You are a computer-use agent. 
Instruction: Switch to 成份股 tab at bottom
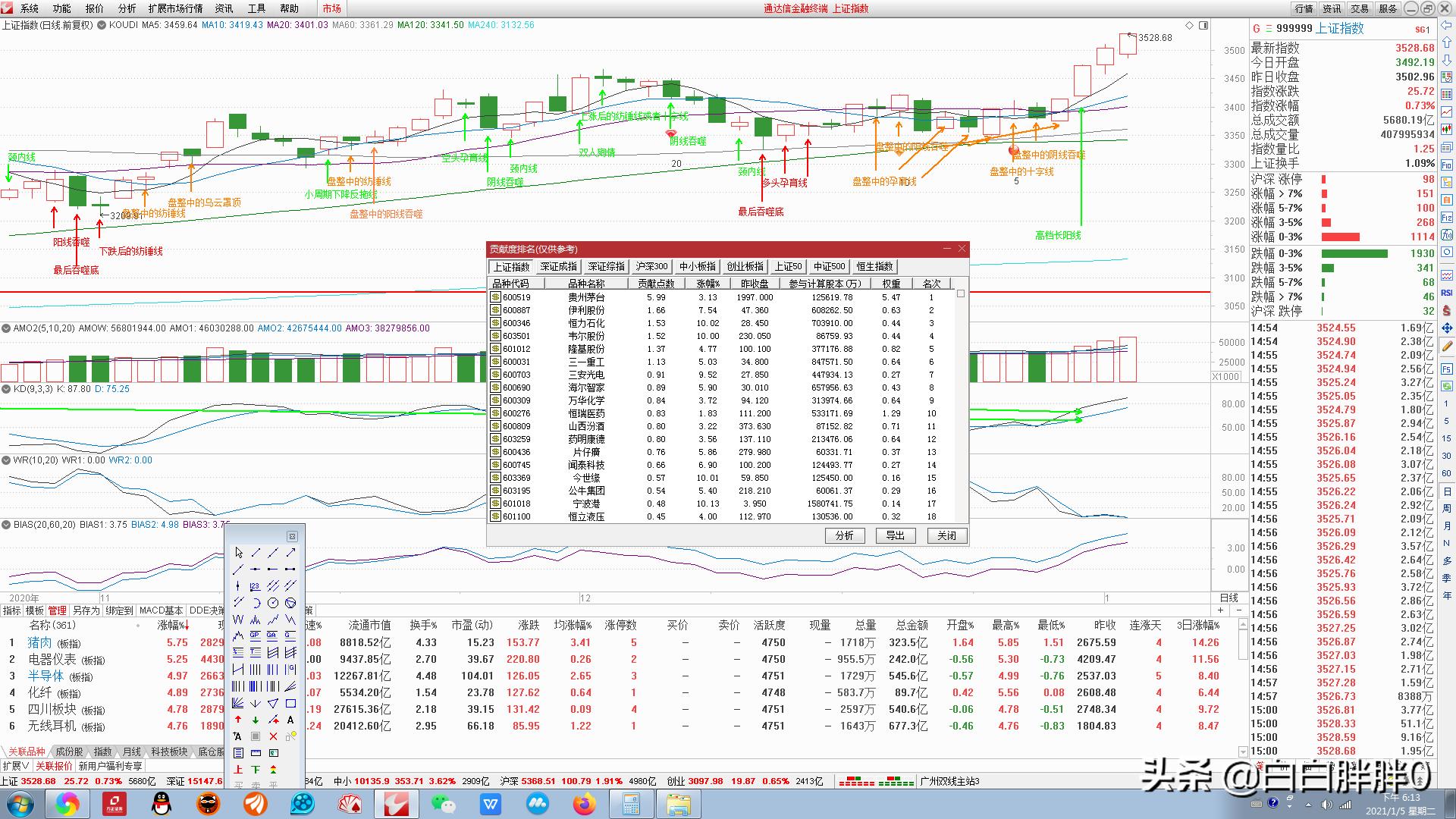tap(69, 752)
